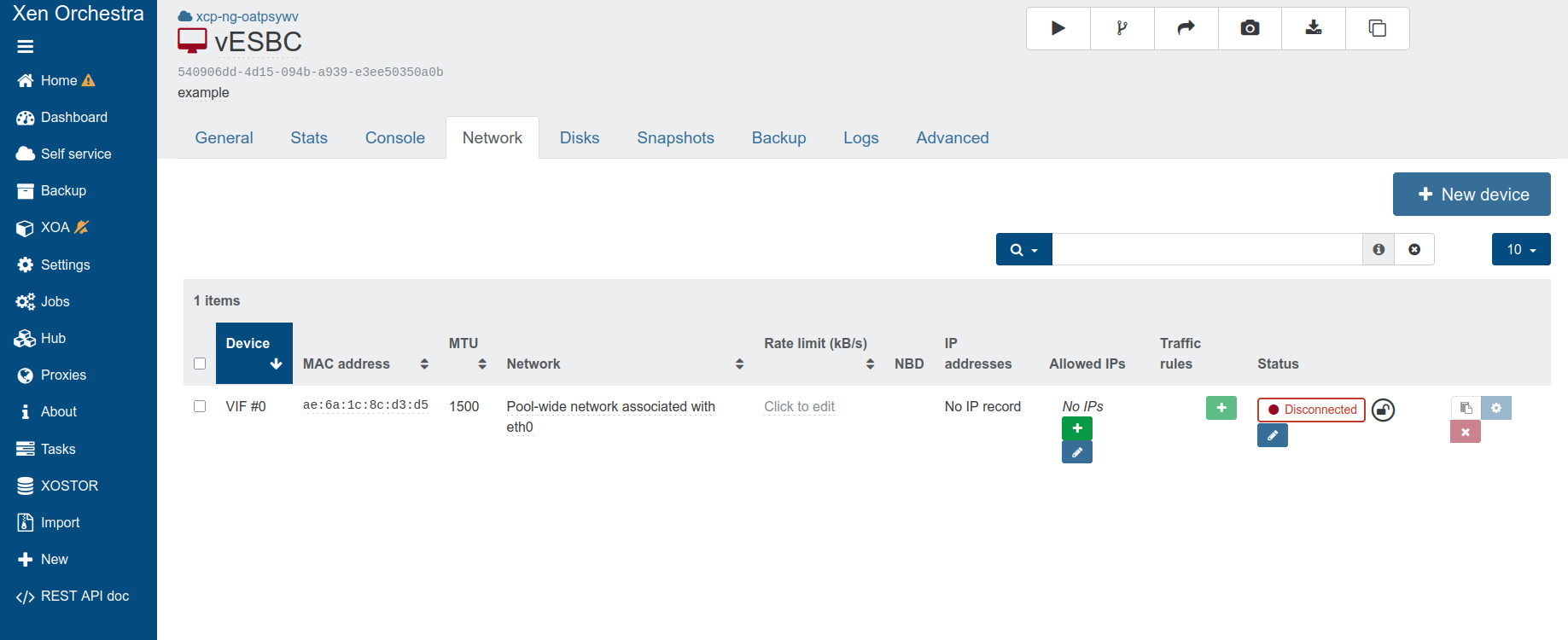Toggle the select-all devices checkbox
The height and width of the screenshot is (640, 1568).
coord(200,364)
